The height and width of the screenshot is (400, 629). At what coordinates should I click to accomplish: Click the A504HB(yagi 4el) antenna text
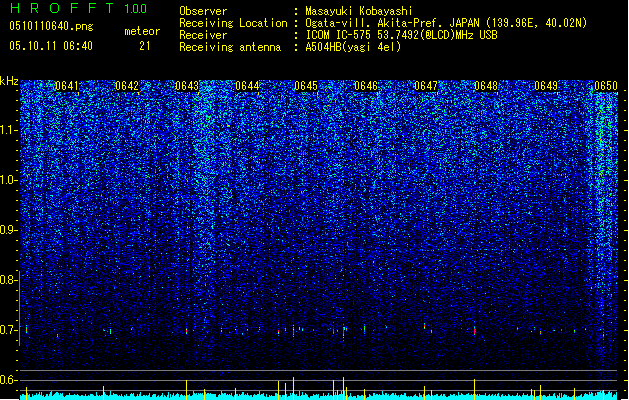point(353,47)
